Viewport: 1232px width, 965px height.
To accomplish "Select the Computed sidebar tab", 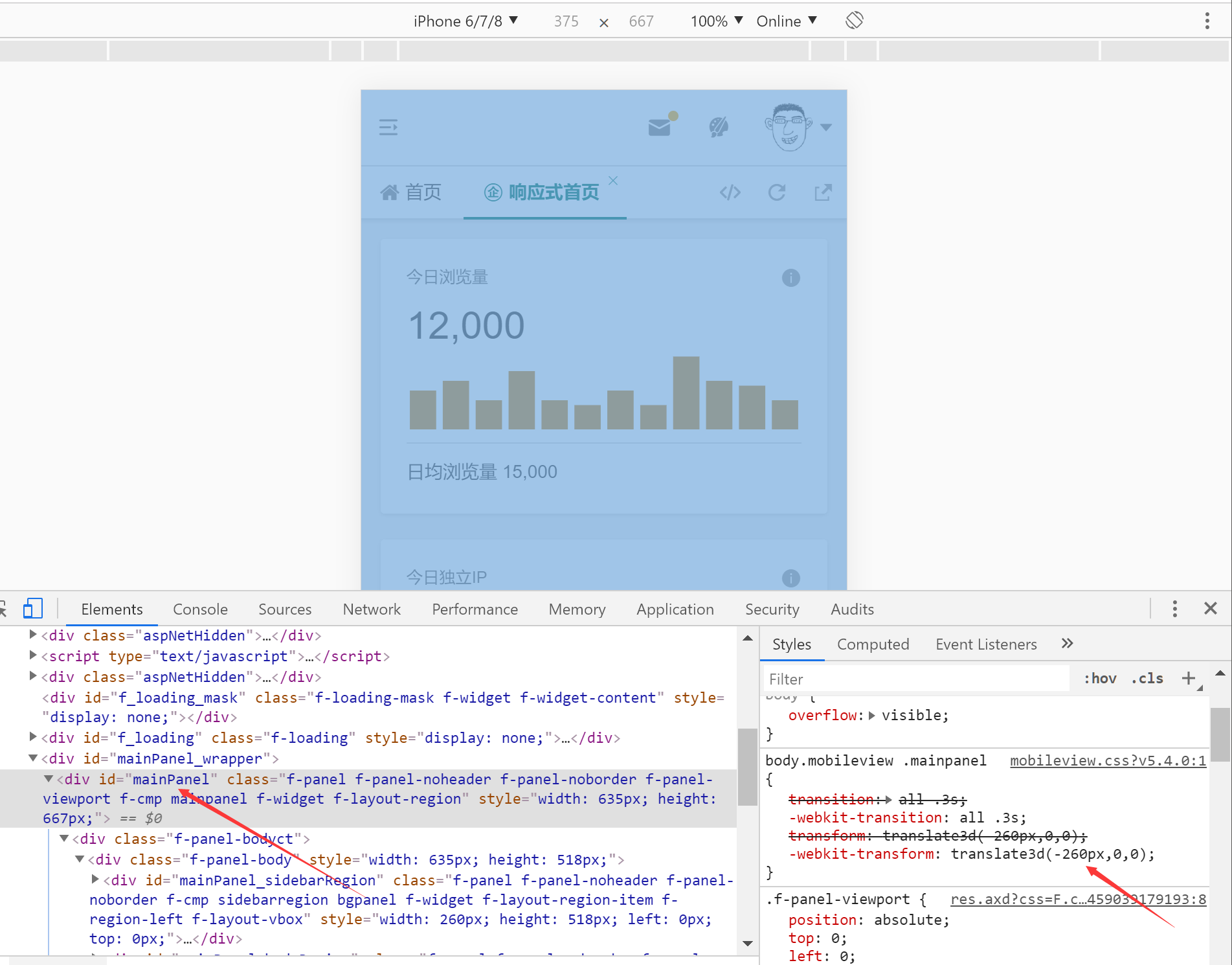I will pos(873,644).
